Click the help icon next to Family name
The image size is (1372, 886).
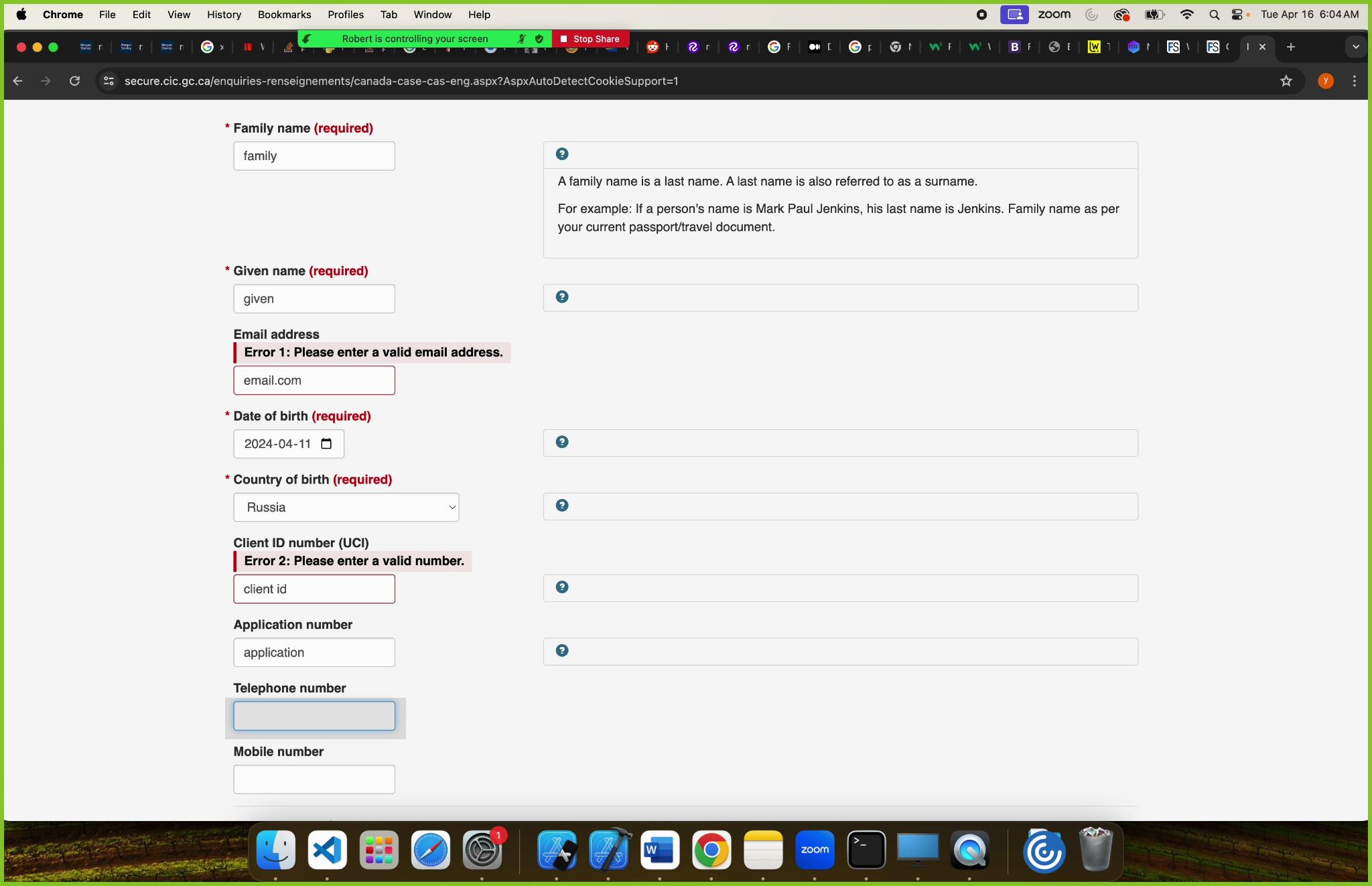coord(562,153)
